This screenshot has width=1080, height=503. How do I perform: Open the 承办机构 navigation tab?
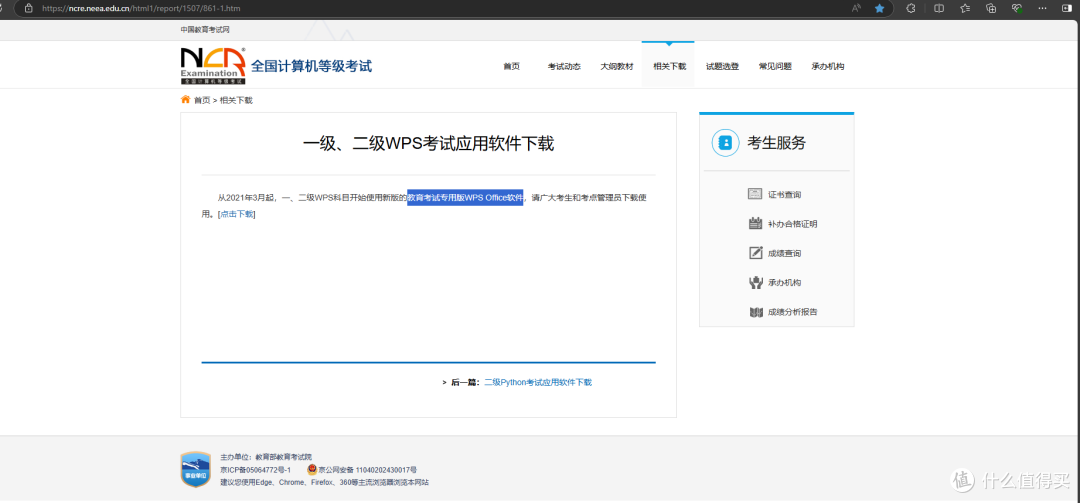click(x=828, y=66)
